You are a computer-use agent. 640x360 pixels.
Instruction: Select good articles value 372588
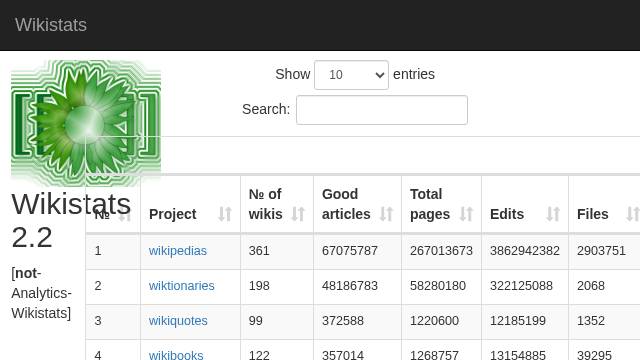(x=343, y=321)
